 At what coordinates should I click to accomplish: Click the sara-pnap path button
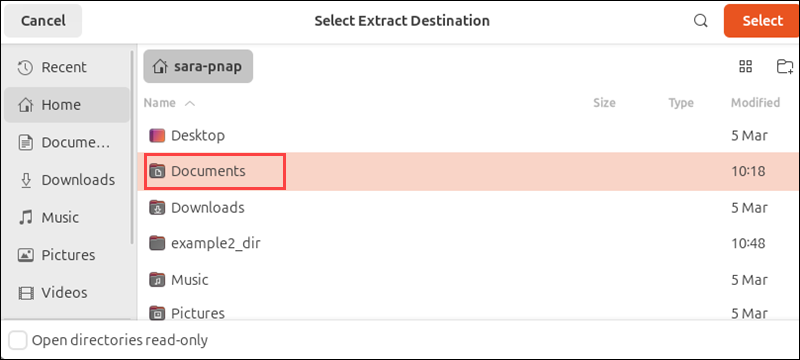[x=198, y=66]
